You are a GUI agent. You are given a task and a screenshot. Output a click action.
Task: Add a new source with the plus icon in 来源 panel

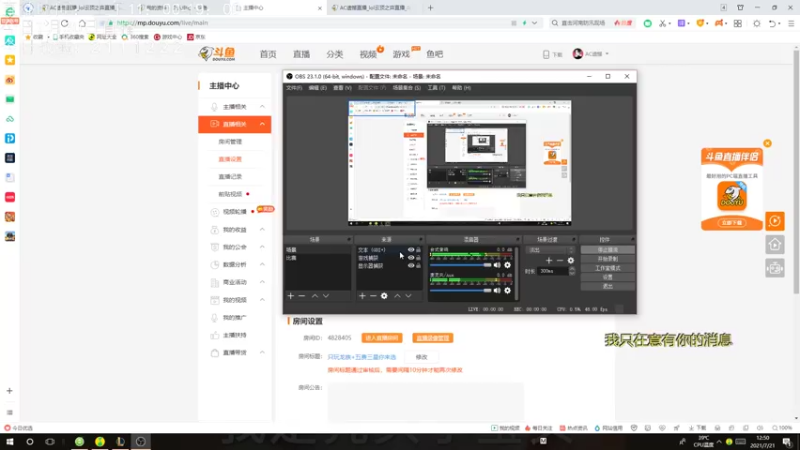tap(362, 296)
